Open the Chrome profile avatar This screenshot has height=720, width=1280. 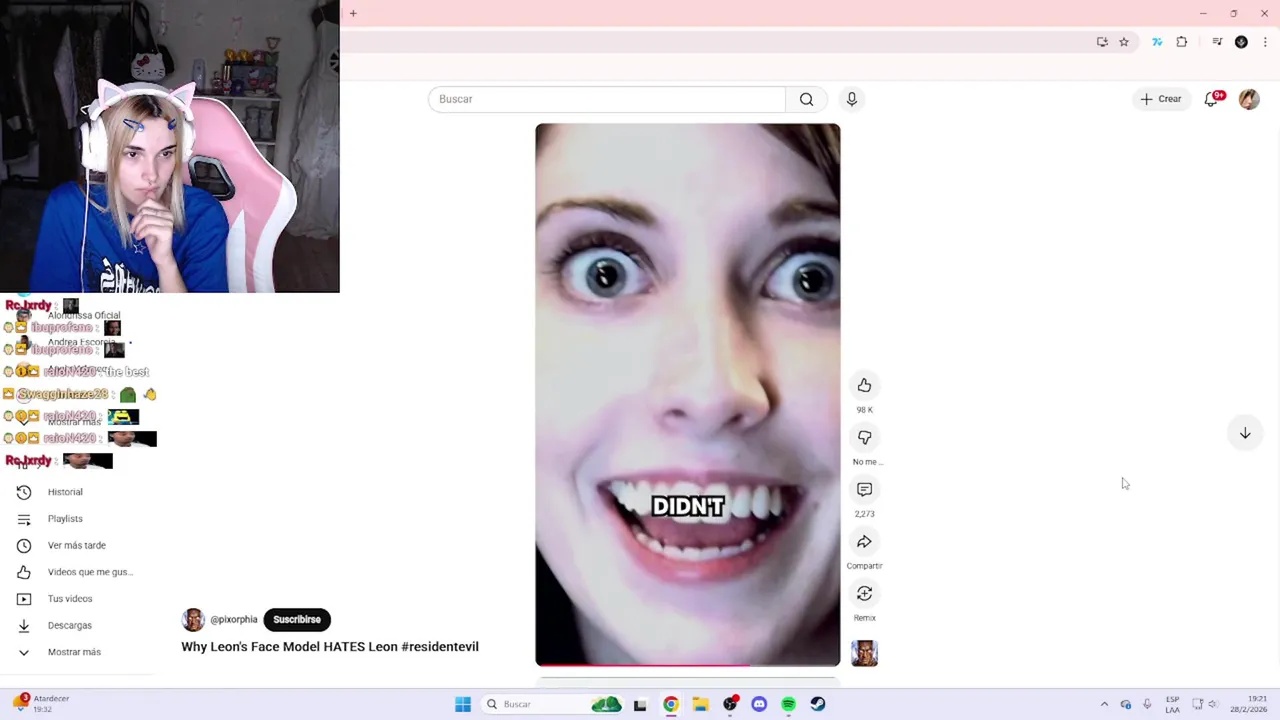1241,42
